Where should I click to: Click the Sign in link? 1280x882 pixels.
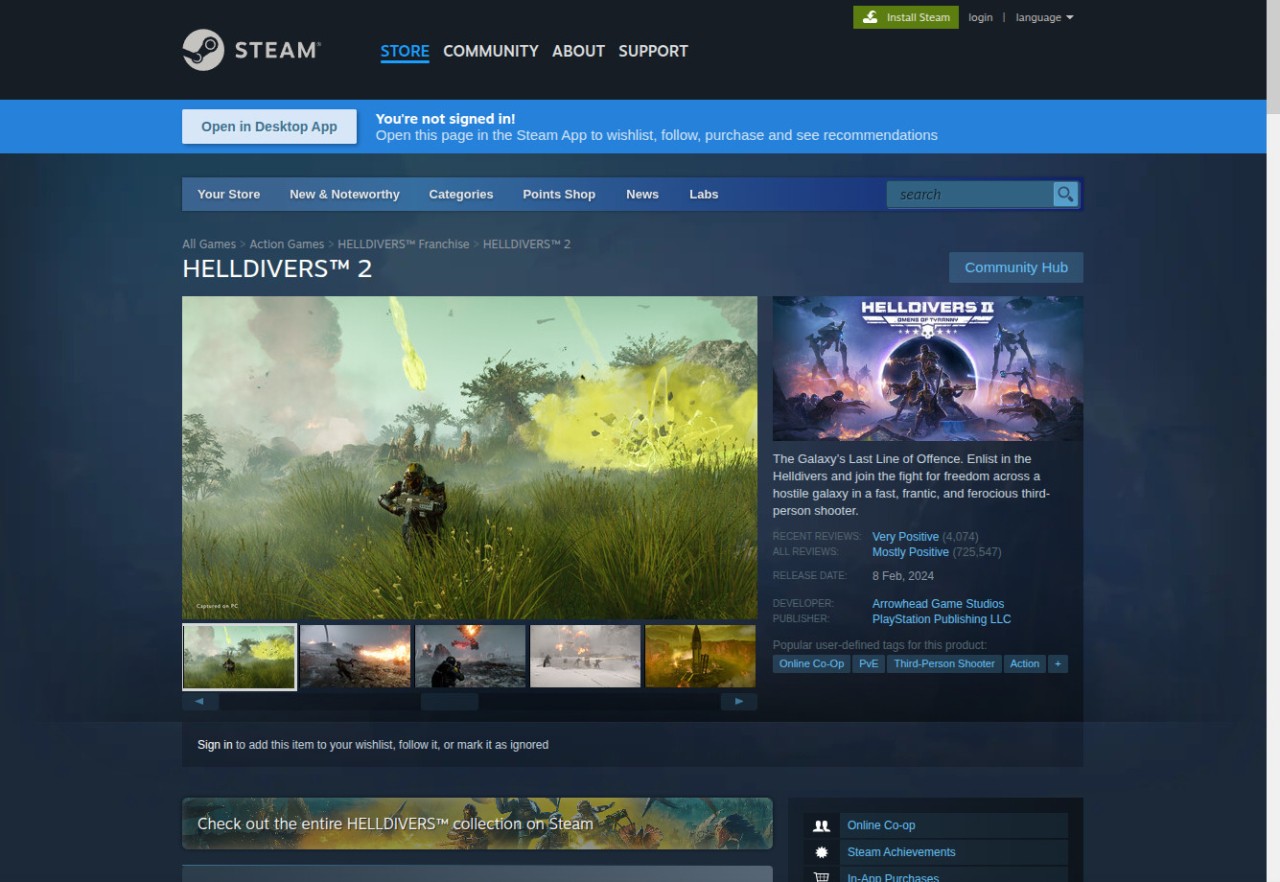point(215,744)
